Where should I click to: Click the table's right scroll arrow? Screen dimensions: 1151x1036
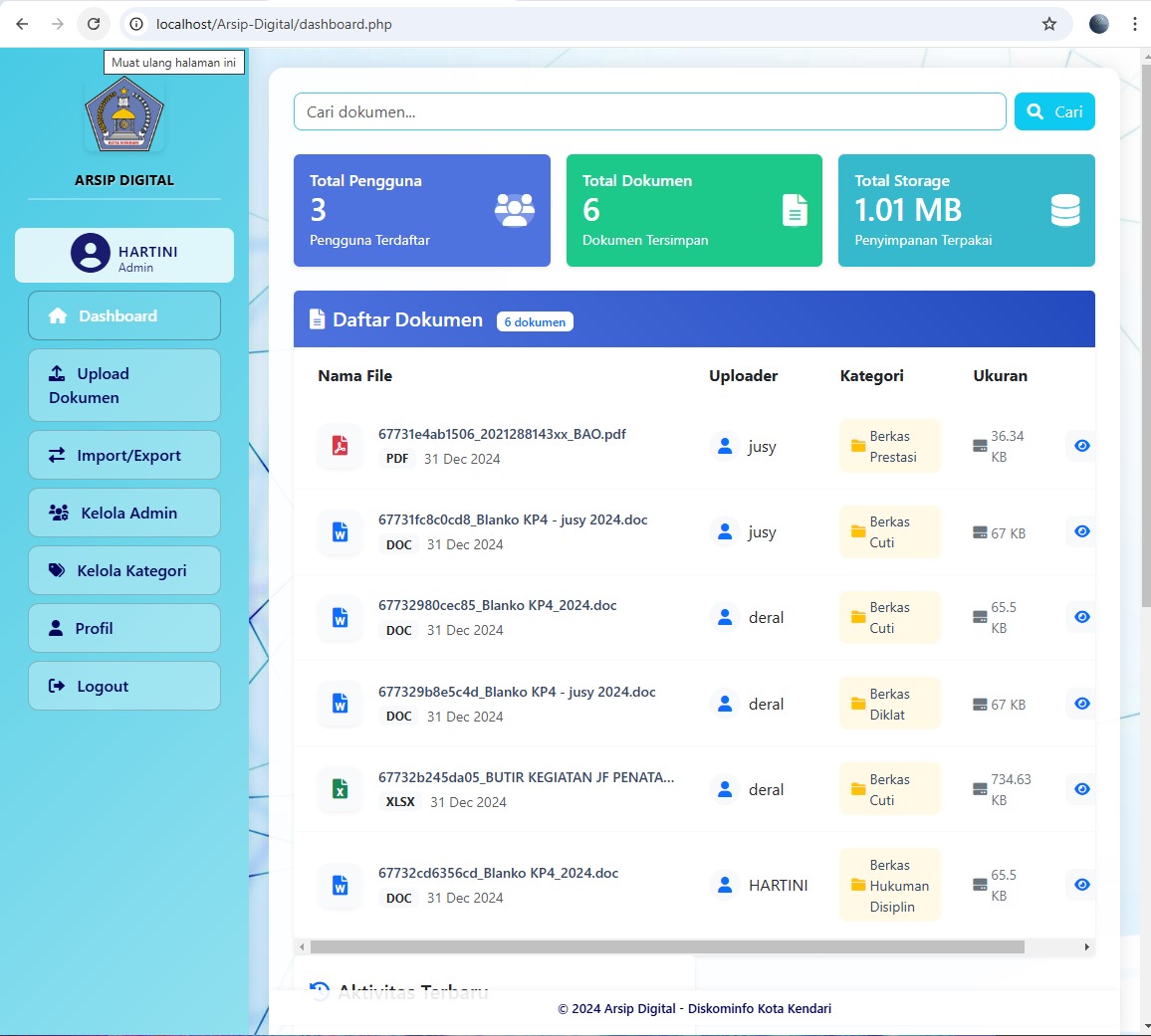[x=1086, y=947]
